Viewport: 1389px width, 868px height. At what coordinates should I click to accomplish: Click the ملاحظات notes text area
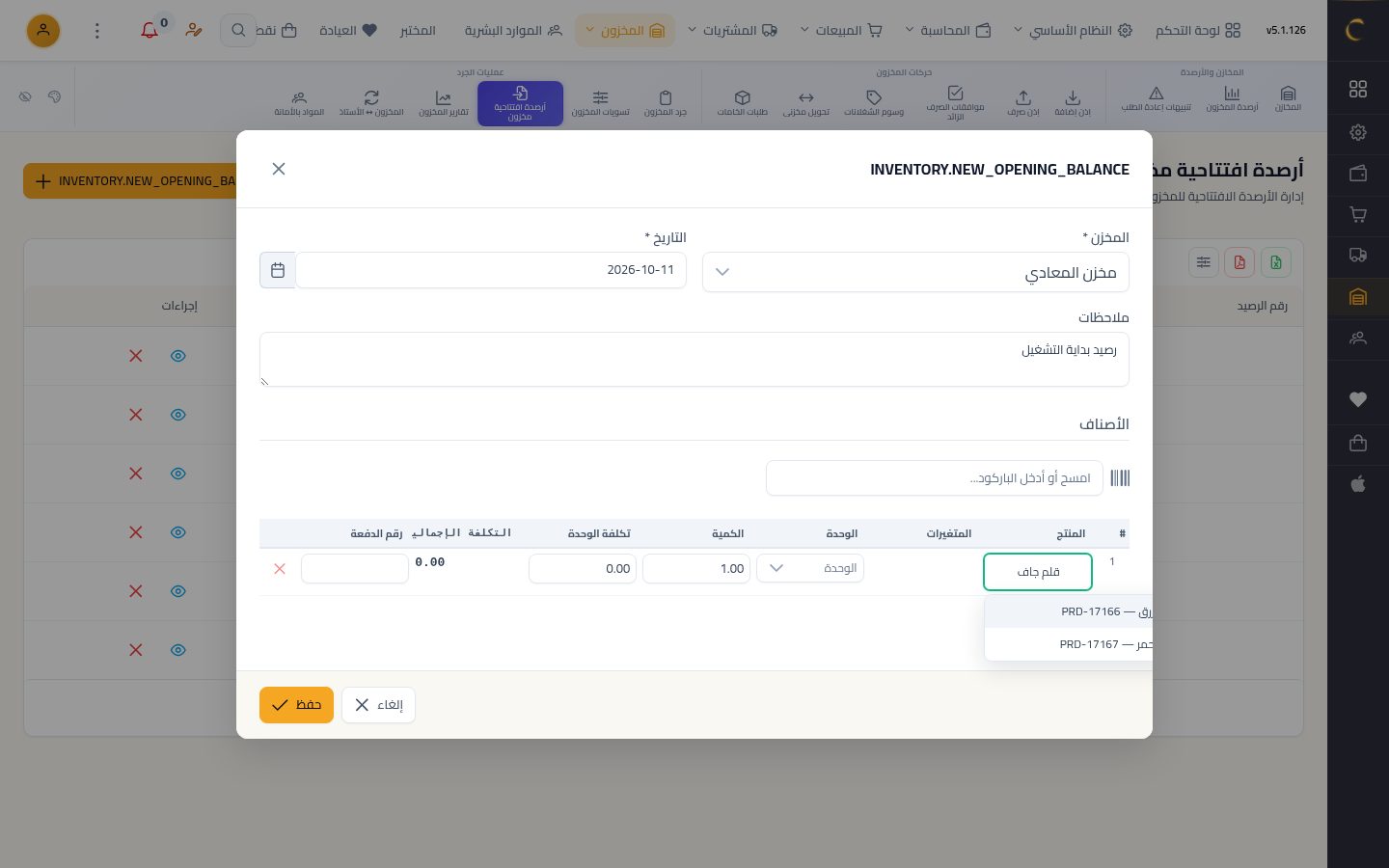[x=694, y=360]
